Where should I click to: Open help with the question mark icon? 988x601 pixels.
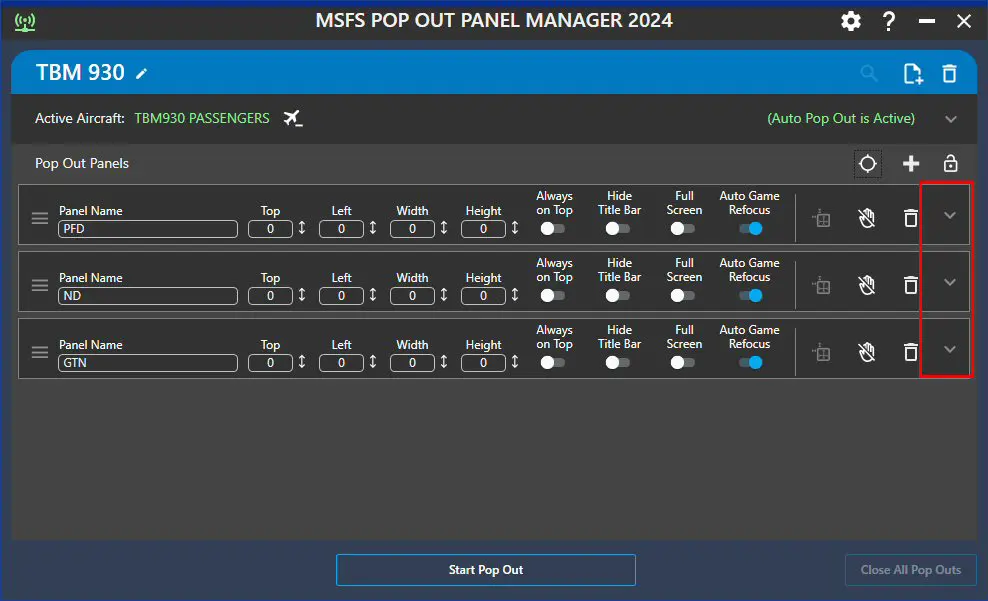[x=888, y=21]
